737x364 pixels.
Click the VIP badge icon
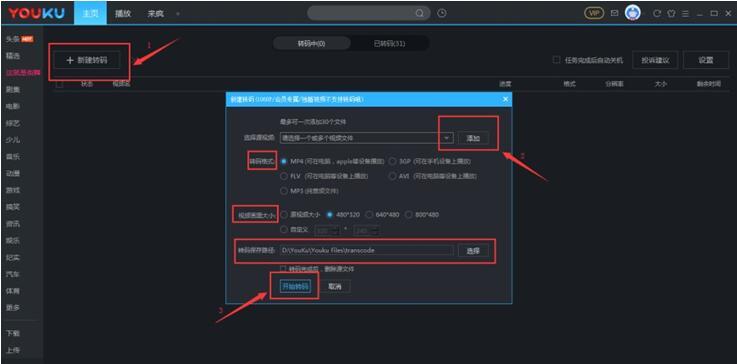click(594, 13)
